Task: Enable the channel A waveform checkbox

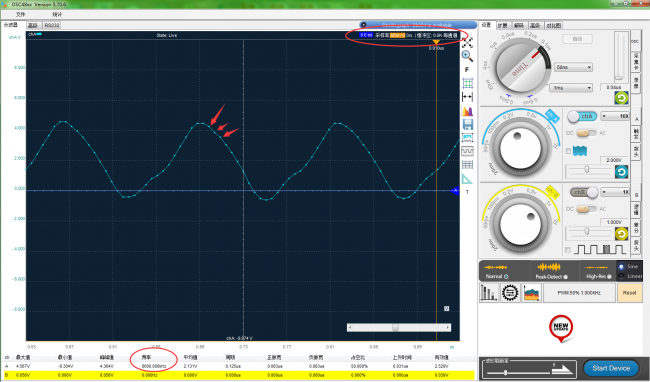Action: (x=568, y=151)
